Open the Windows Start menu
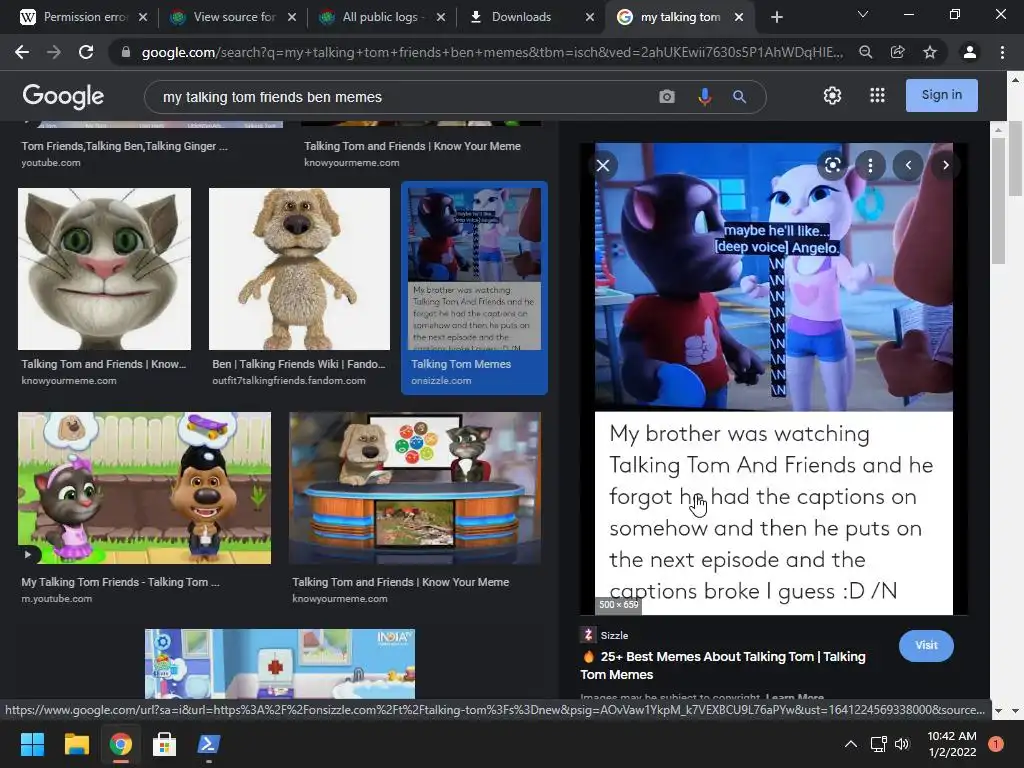This screenshot has width=1024, height=768. click(32, 744)
